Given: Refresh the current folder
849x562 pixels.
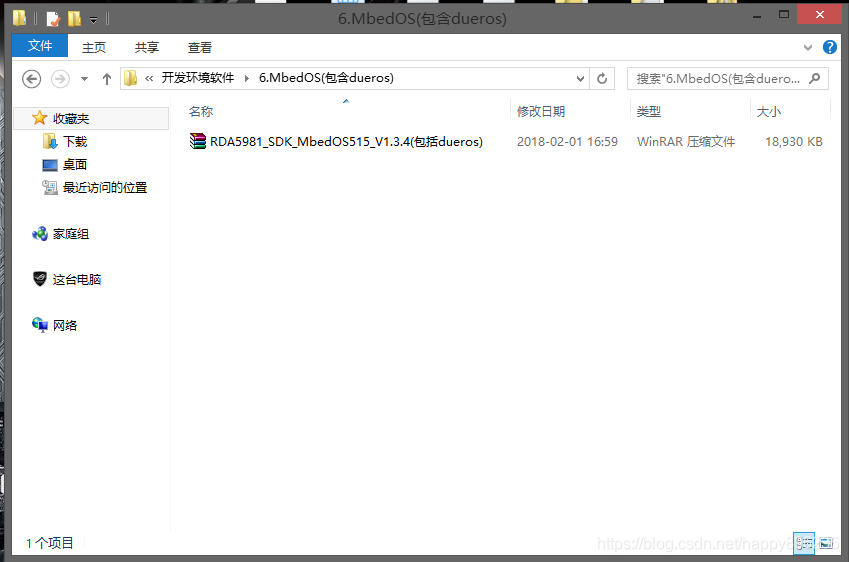Looking at the screenshot, I should (x=602, y=79).
